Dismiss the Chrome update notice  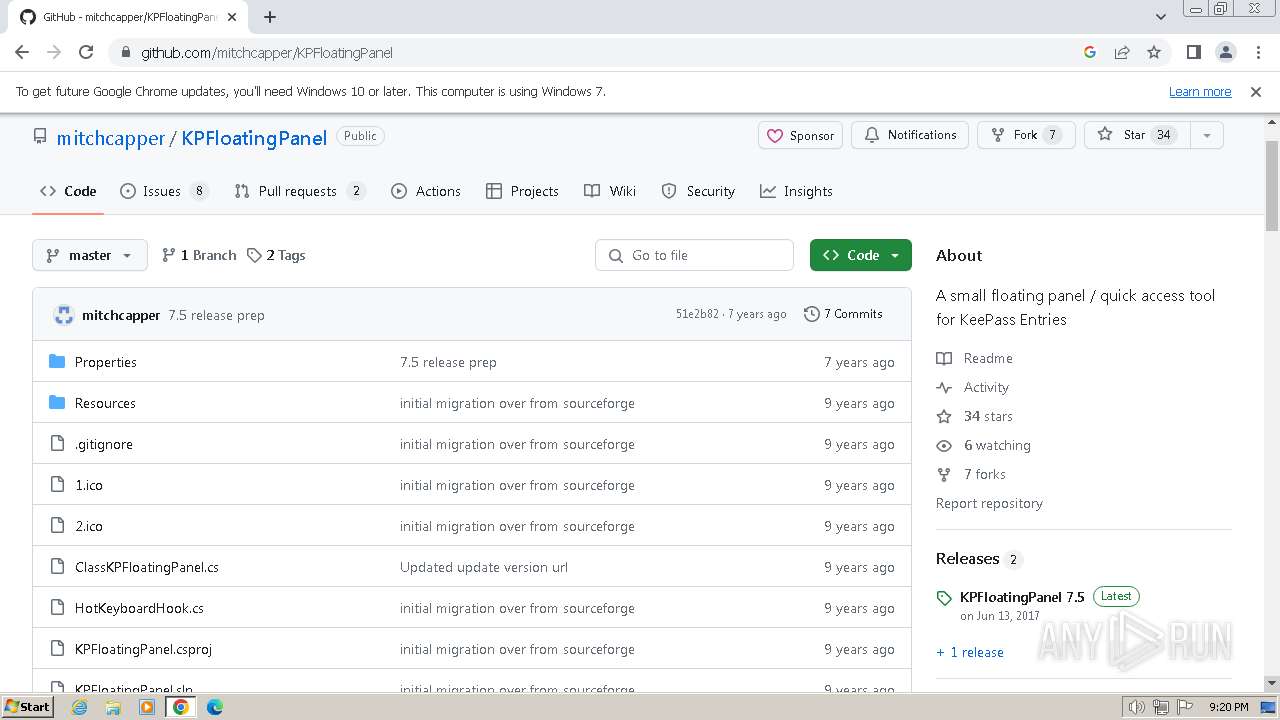[1256, 92]
